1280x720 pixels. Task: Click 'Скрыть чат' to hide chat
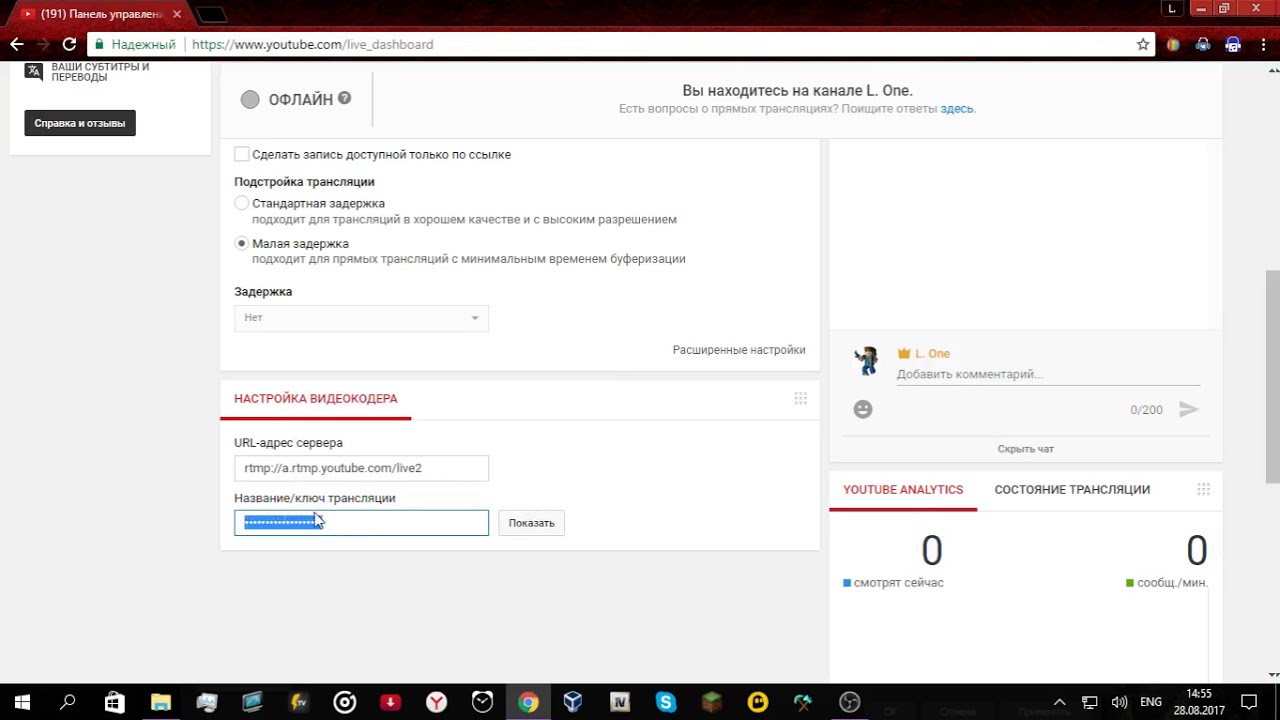click(x=1025, y=449)
